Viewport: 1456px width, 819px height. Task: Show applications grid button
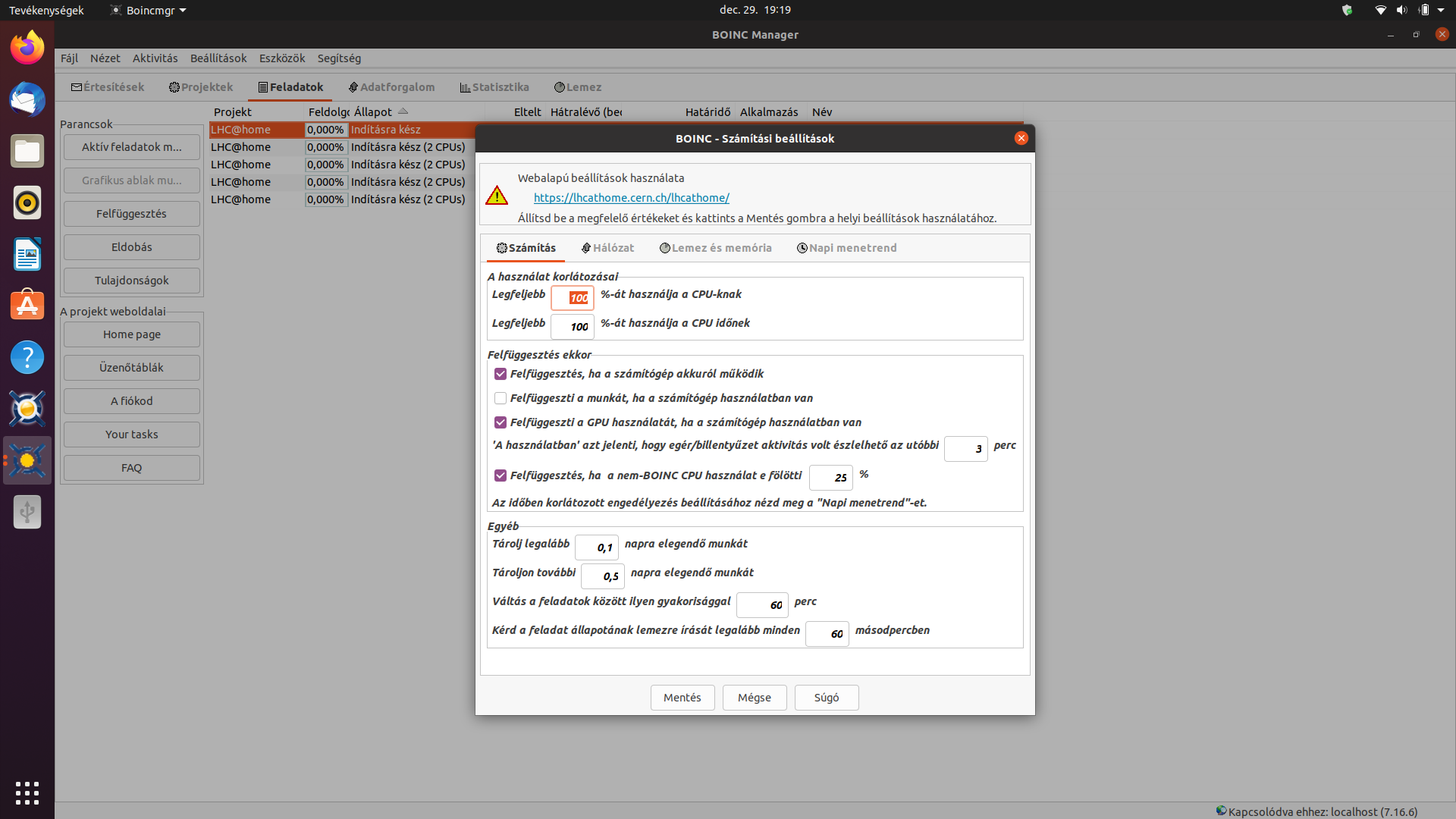pos(27,792)
